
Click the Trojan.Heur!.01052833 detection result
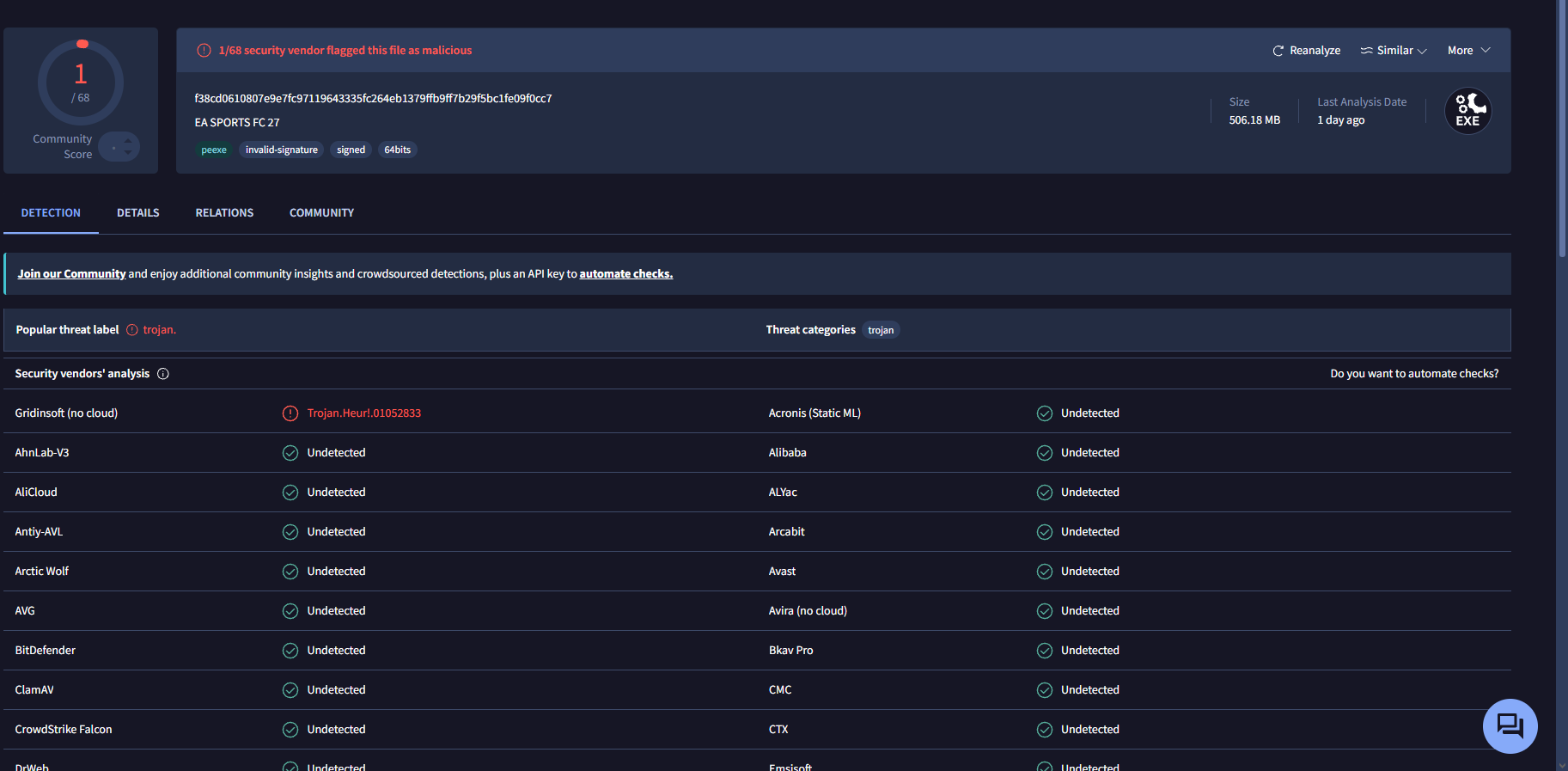(364, 413)
